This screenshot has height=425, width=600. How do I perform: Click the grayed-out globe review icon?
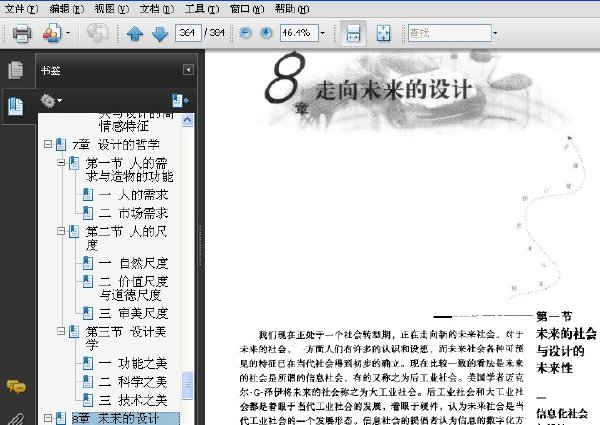[97, 33]
